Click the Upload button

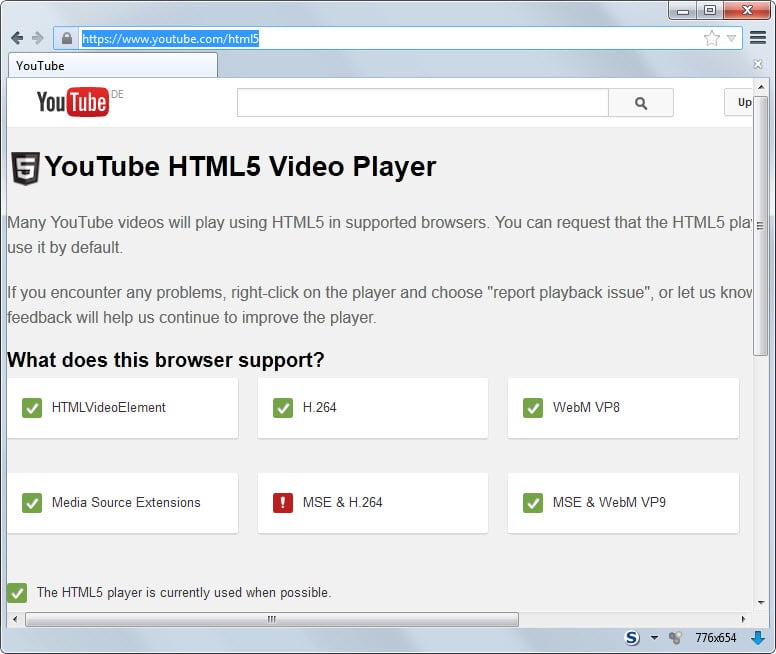[x=739, y=102]
